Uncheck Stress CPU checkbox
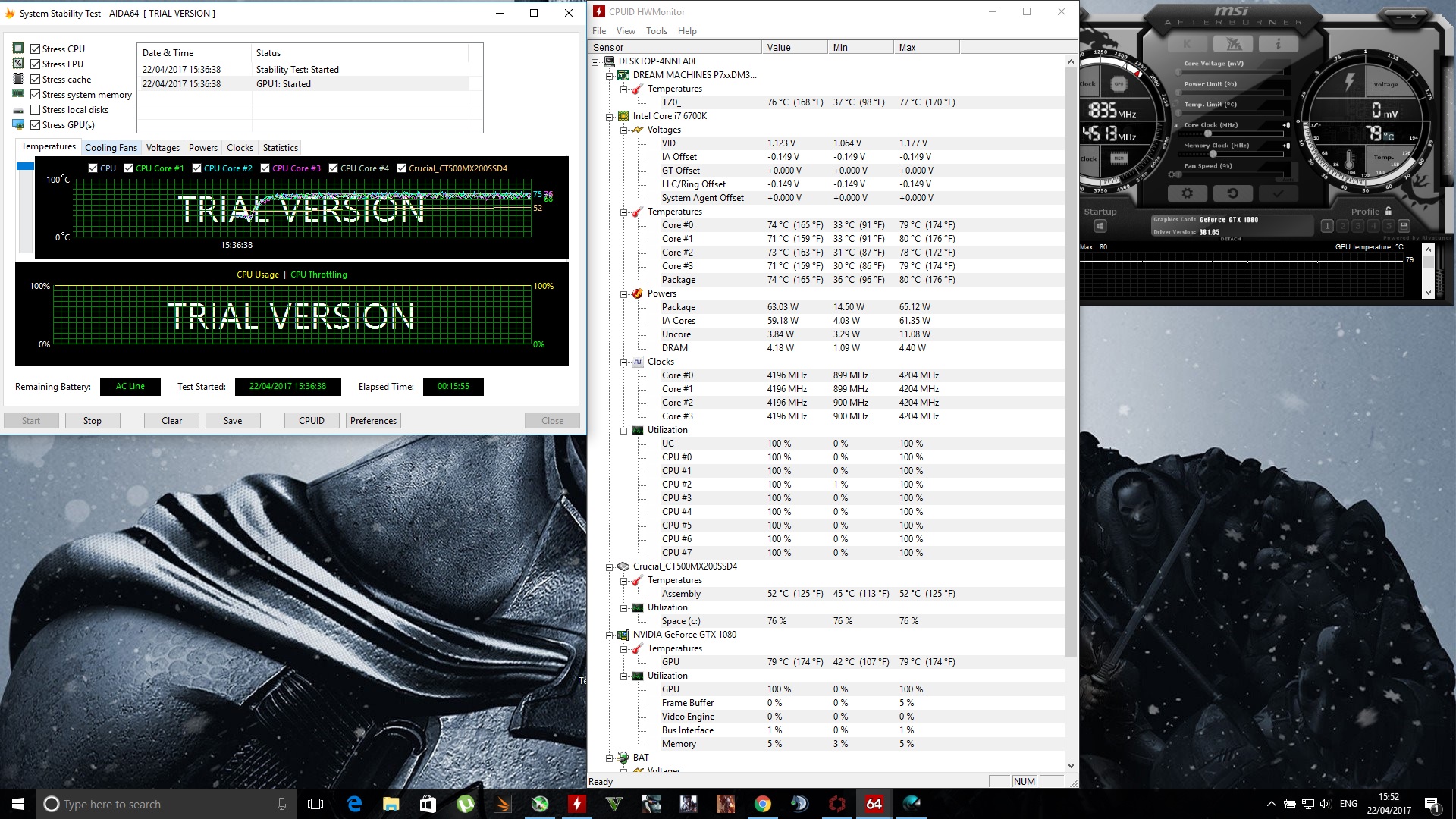The height and width of the screenshot is (819, 1456). pos(35,49)
